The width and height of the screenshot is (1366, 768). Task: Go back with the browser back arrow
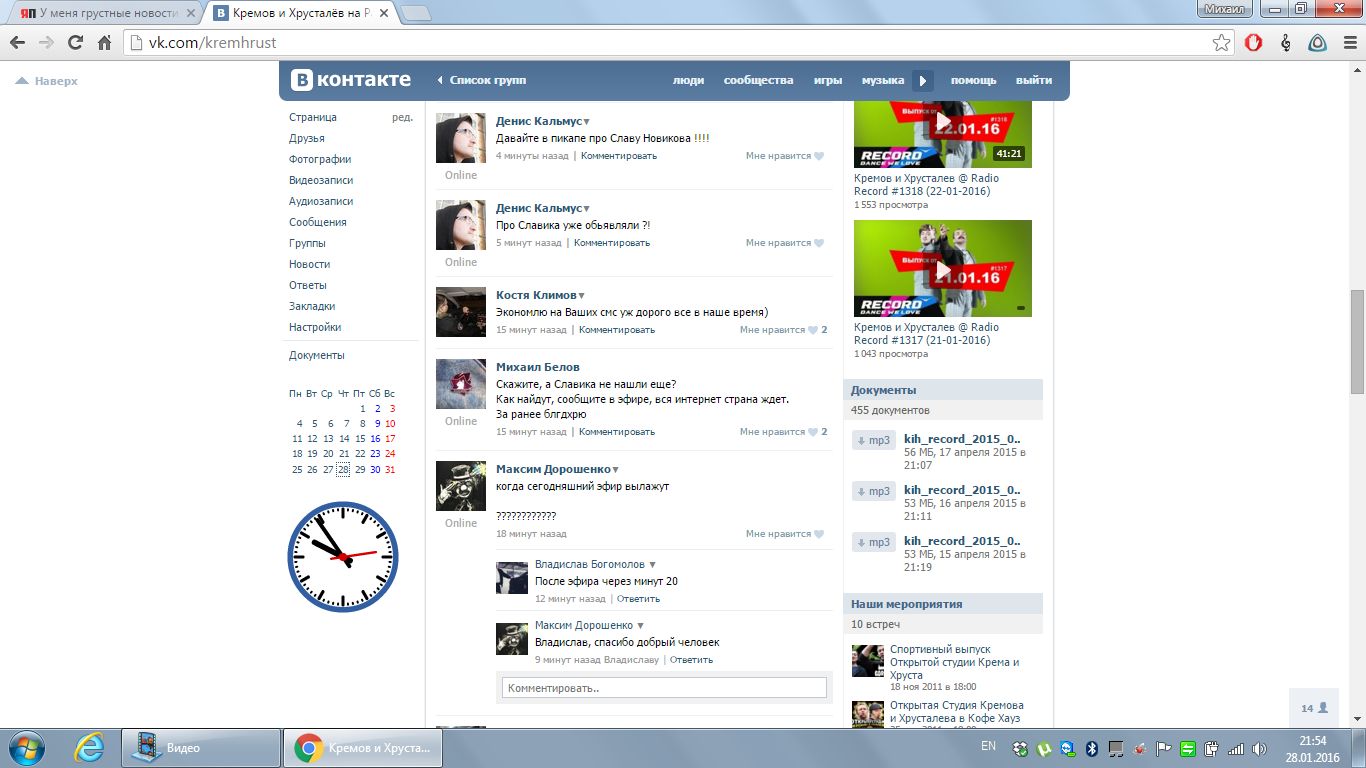[17, 43]
